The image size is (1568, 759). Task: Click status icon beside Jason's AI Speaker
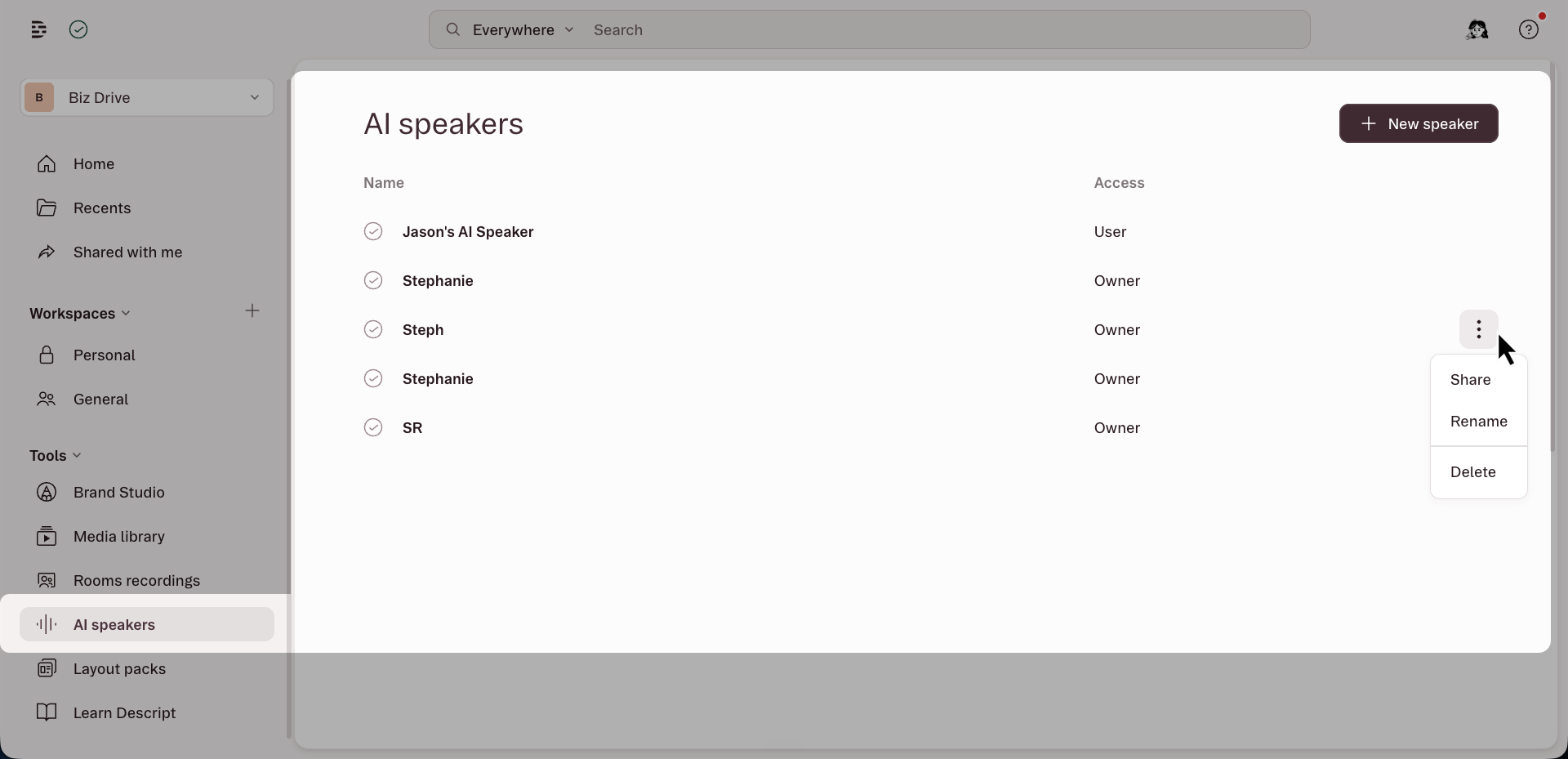[373, 231]
